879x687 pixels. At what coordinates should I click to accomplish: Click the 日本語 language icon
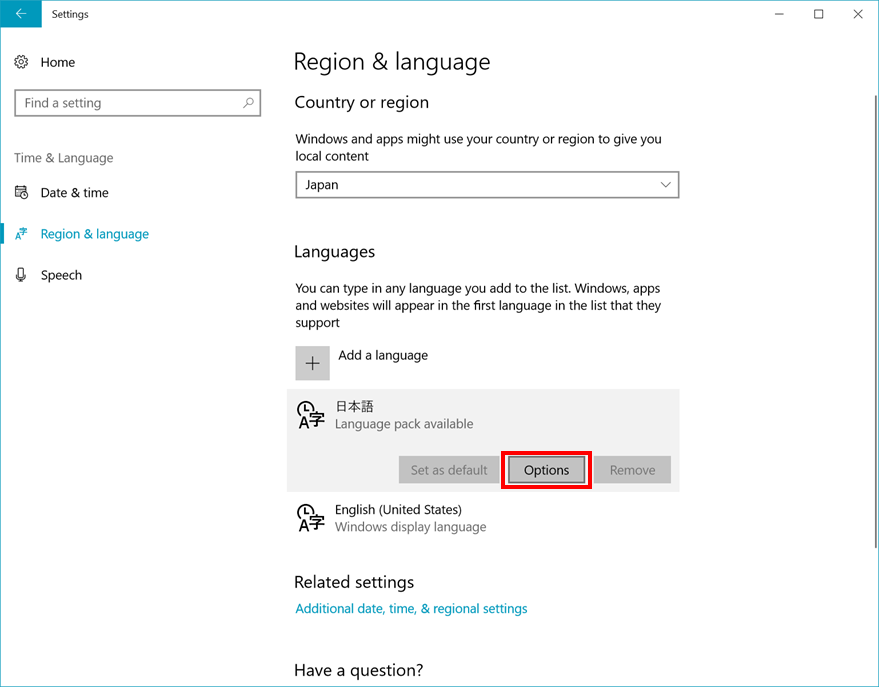[311, 415]
